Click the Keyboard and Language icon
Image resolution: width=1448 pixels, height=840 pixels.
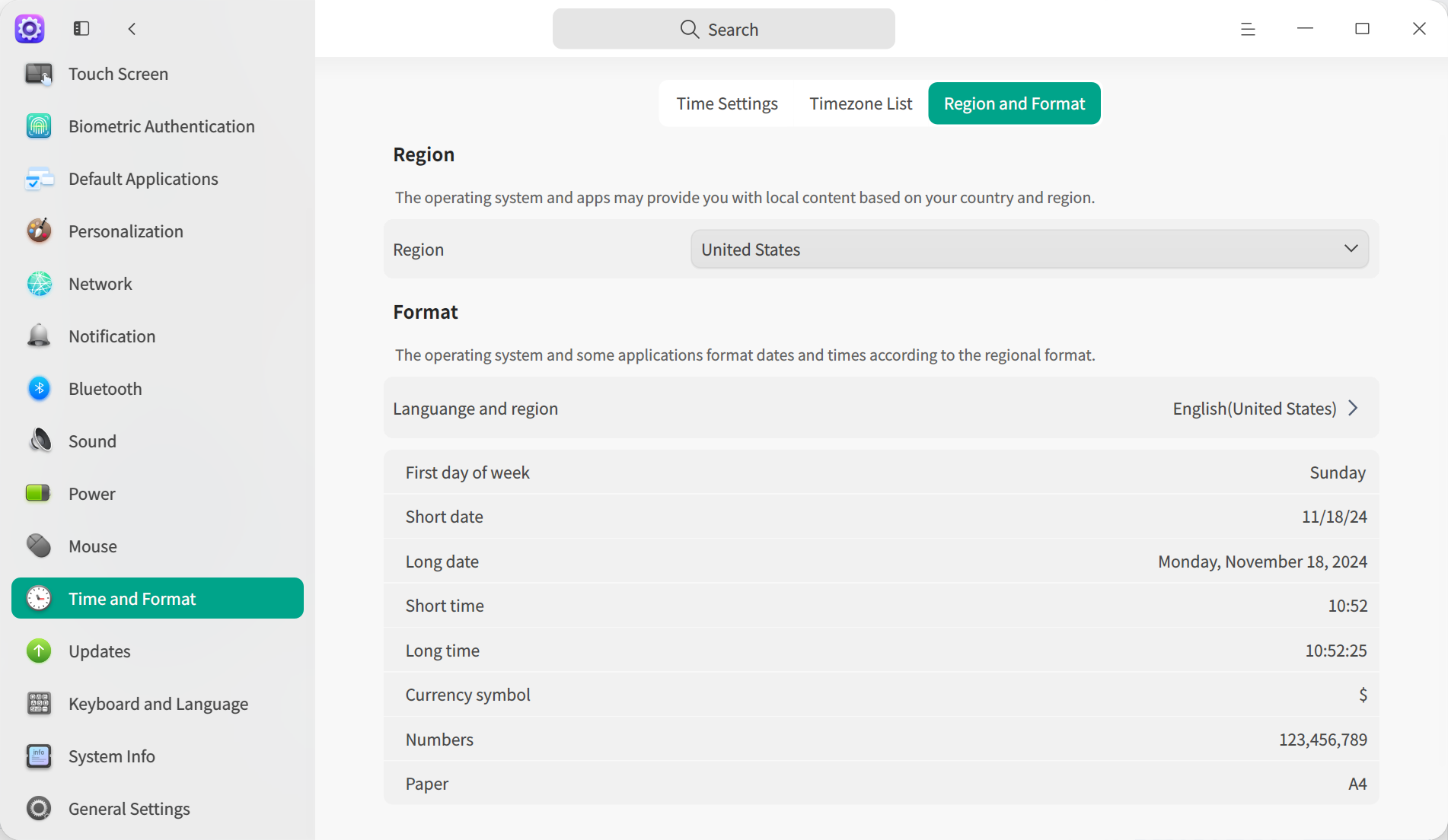point(38,704)
